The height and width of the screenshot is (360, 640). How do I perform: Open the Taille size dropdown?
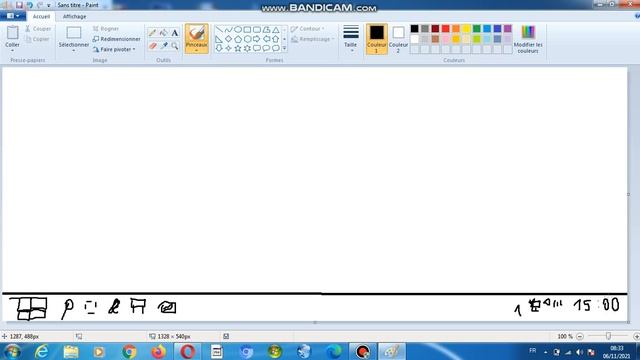tap(351, 39)
